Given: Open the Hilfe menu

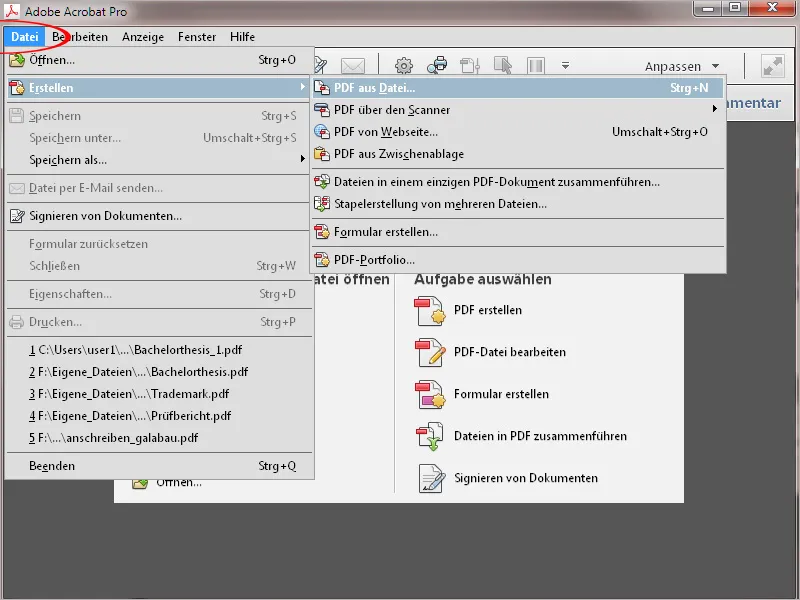Looking at the screenshot, I should click(242, 37).
